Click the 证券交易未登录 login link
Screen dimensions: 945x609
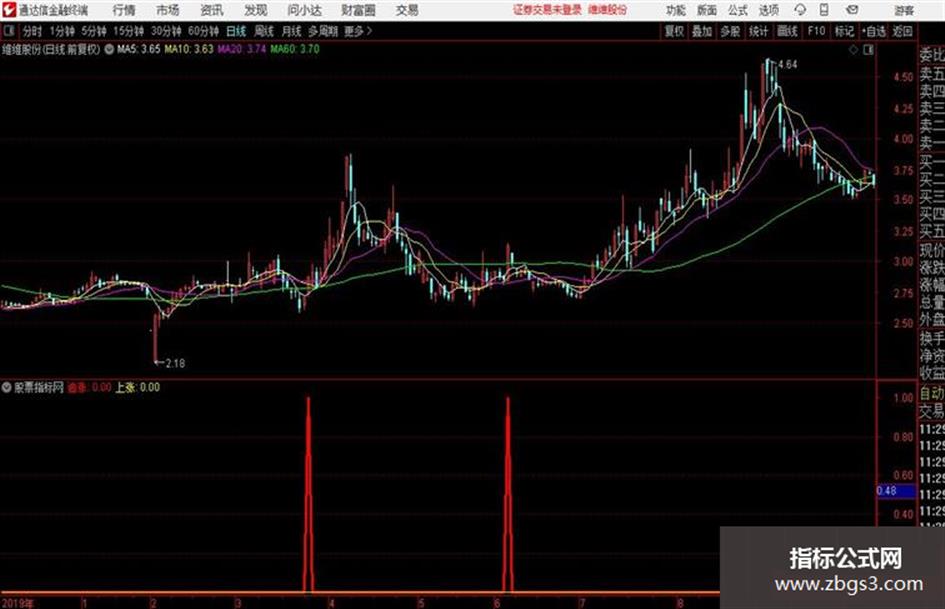[548, 10]
